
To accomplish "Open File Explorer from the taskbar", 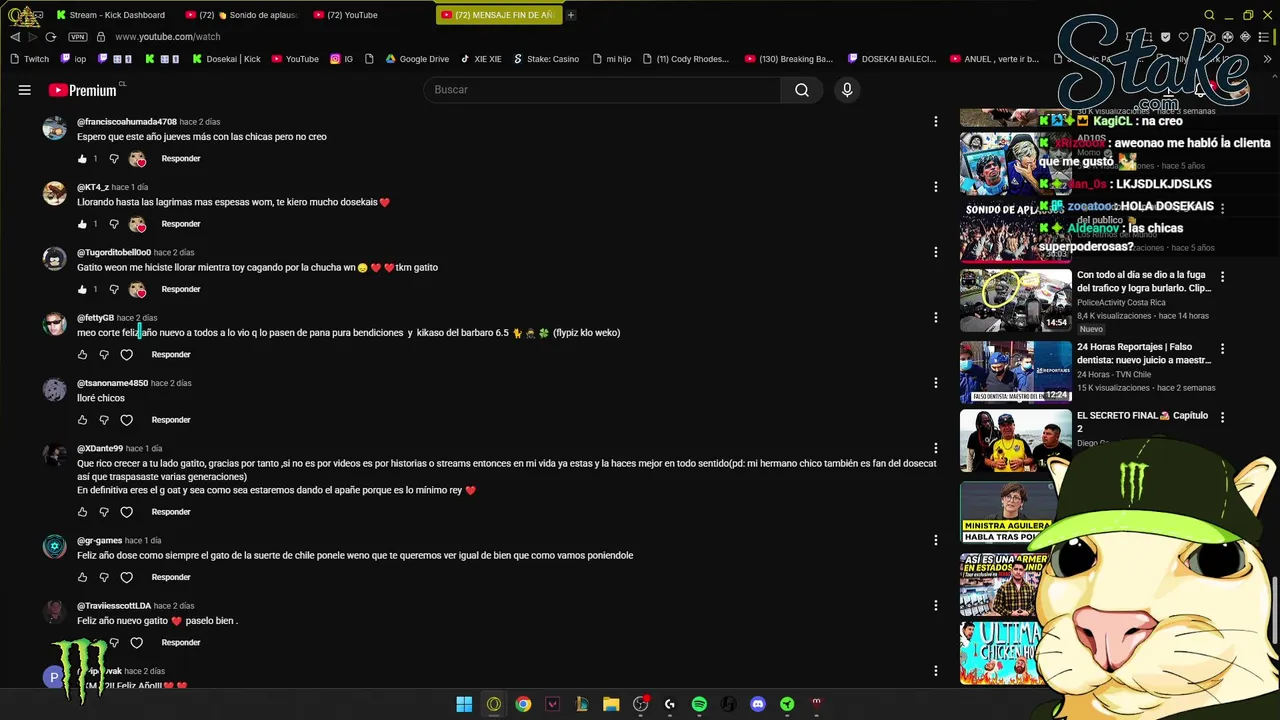I will click(611, 704).
